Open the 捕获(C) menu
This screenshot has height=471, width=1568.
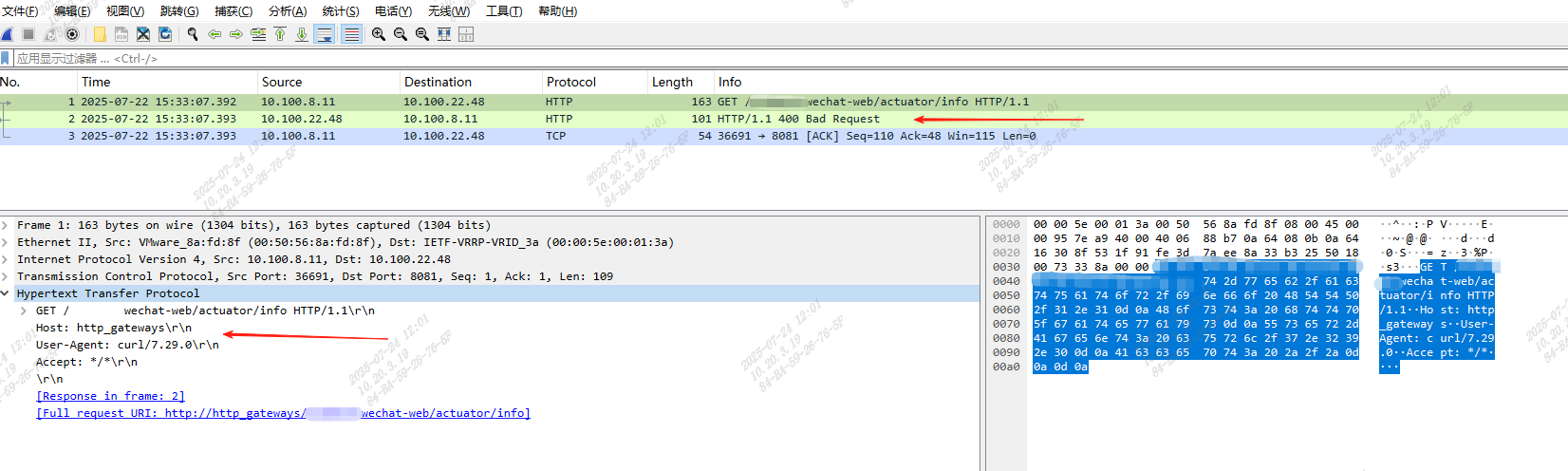tap(233, 11)
